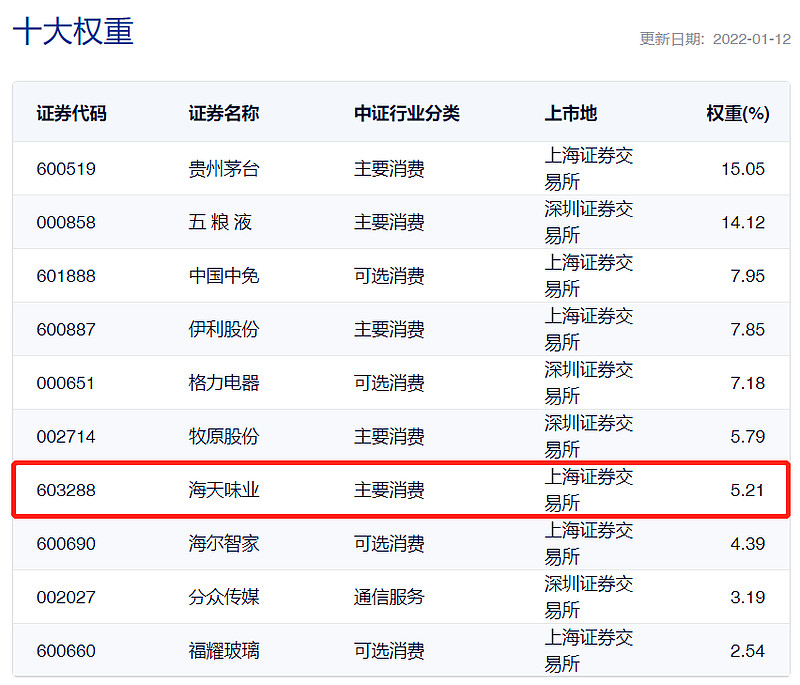Click weight value 3.19
This screenshot has height=685, width=800.
(x=747, y=597)
